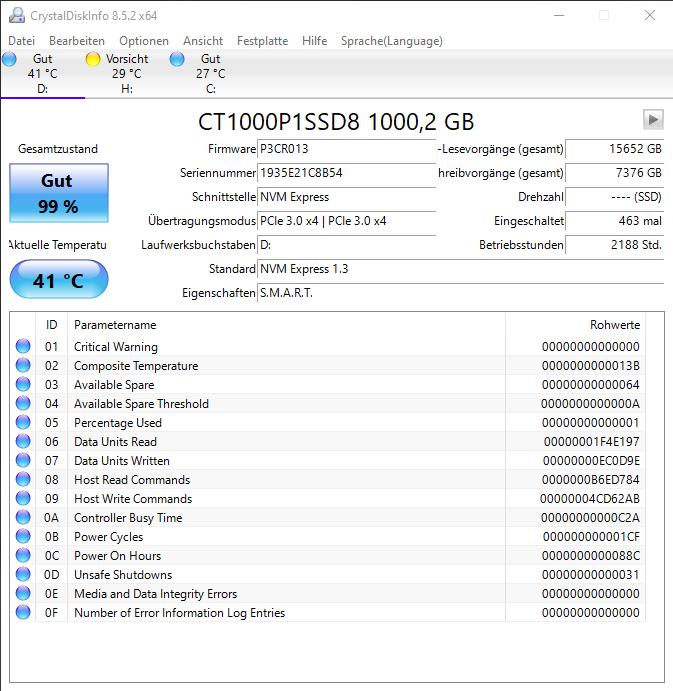
Task: Click the status orb for Available Spare
Action: (x=23, y=384)
